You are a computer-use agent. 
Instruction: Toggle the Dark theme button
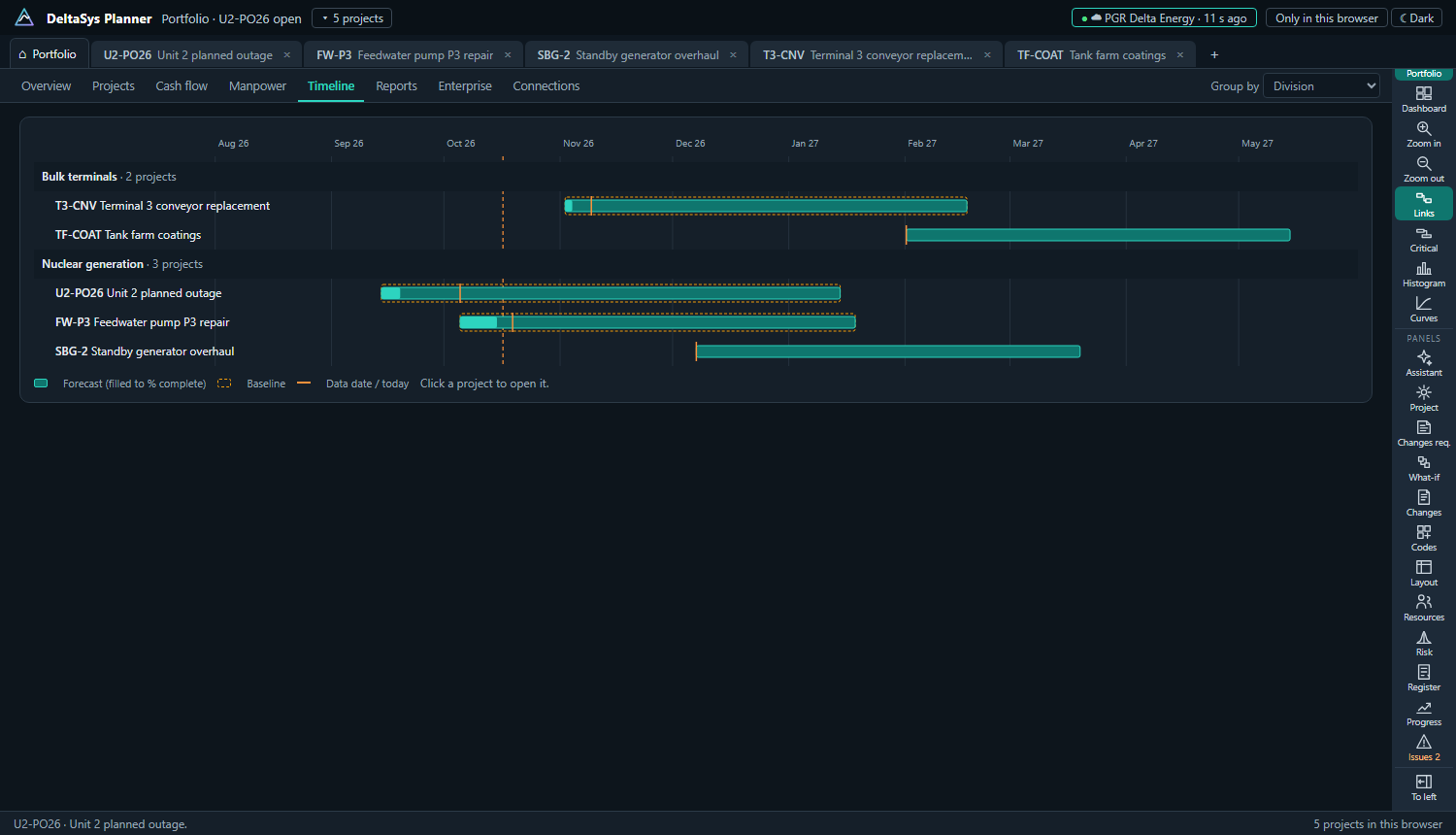coord(1416,18)
